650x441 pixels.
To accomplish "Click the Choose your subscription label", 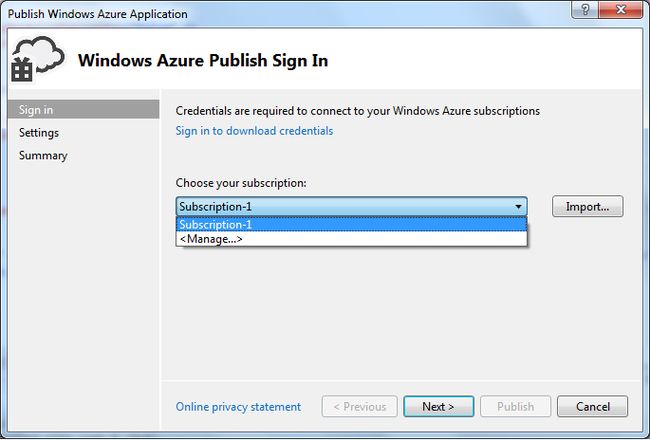I will coord(241,183).
